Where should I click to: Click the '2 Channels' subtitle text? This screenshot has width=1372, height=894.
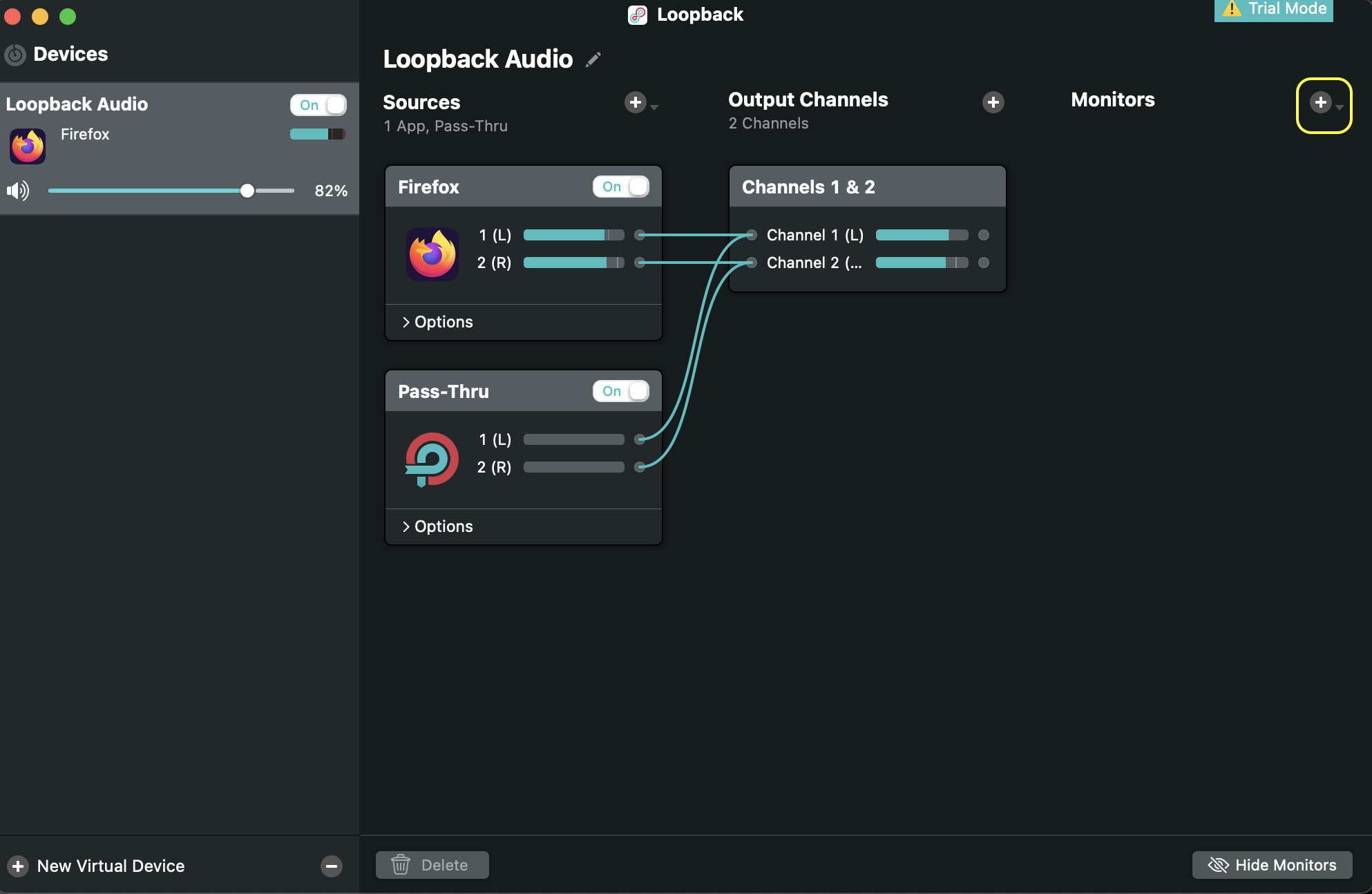[768, 123]
